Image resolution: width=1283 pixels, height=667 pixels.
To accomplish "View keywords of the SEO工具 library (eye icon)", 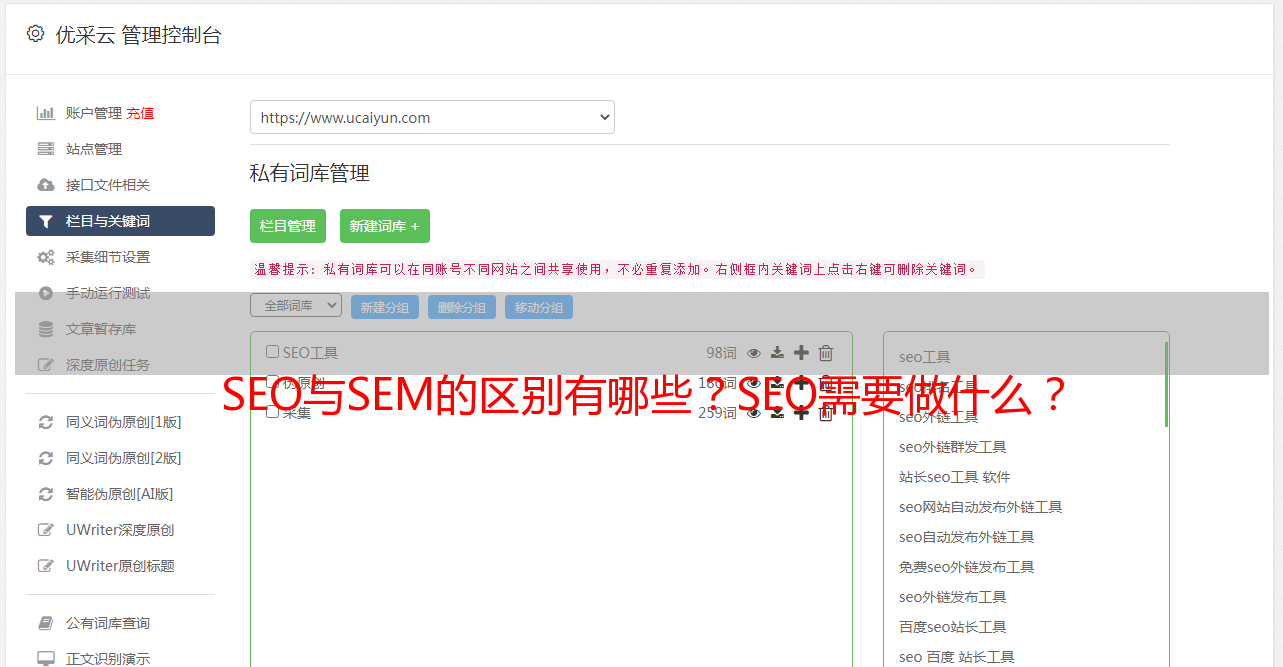I will pos(754,353).
